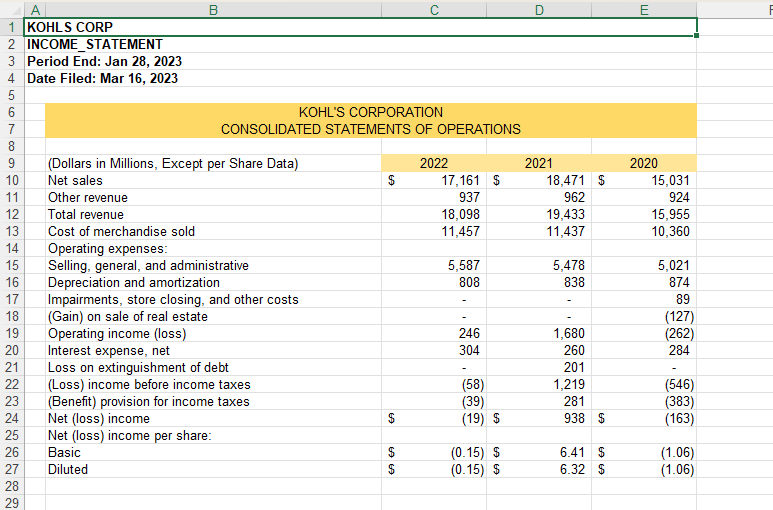Click the 2020 year header cell
The height and width of the screenshot is (510, 773).
click(644, 164)
